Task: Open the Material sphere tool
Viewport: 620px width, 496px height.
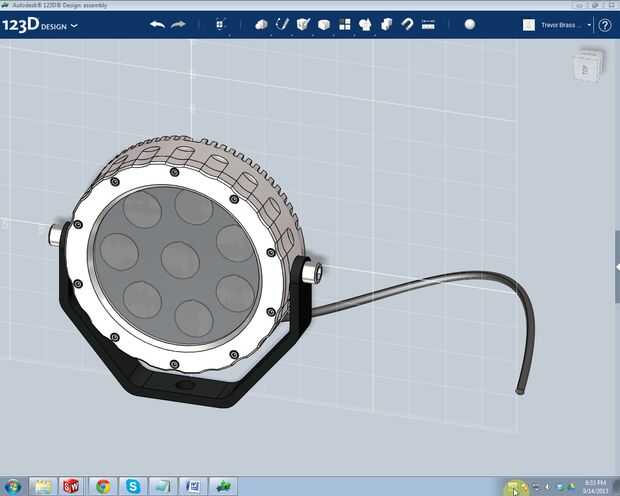Action: point(470,25)
